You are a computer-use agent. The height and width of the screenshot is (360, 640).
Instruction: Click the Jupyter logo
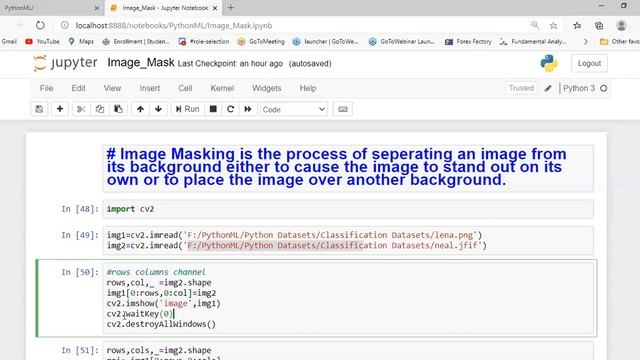click(65, 63)
